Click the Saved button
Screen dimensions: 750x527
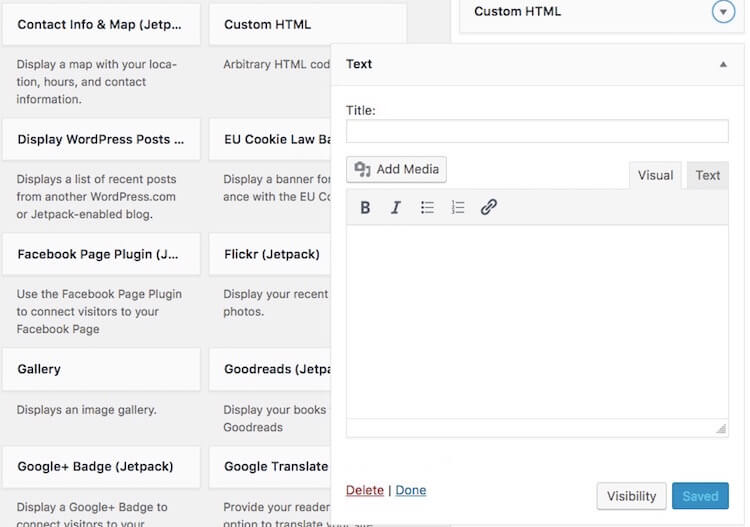[x=700, y=496]
